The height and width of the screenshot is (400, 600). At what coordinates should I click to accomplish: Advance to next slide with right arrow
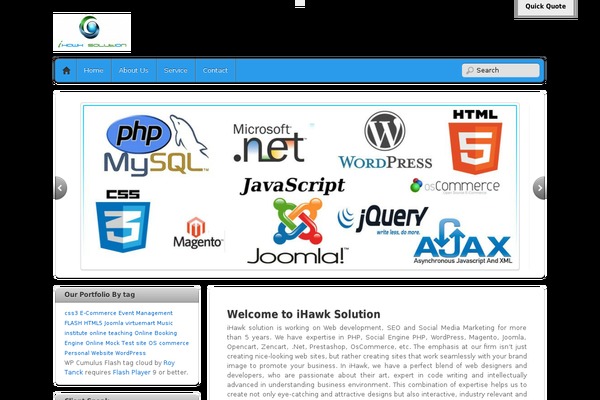pos(540,188)
